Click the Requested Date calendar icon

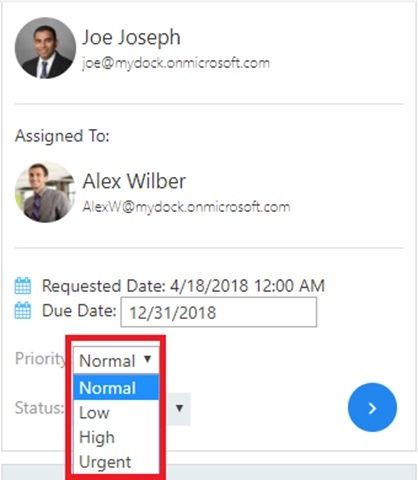(23, 286)
